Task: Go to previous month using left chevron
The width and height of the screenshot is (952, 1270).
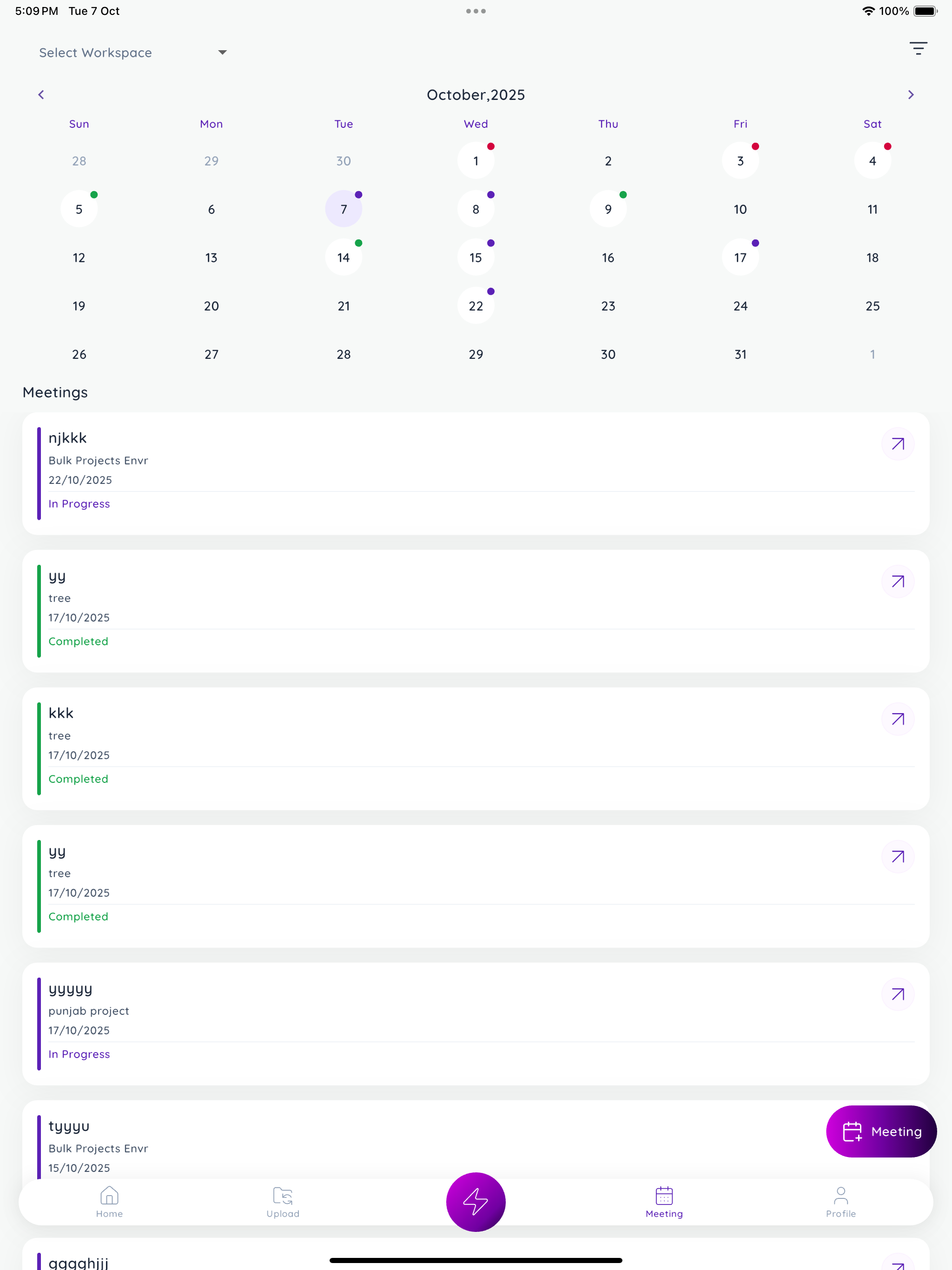Action: point(41,94)
